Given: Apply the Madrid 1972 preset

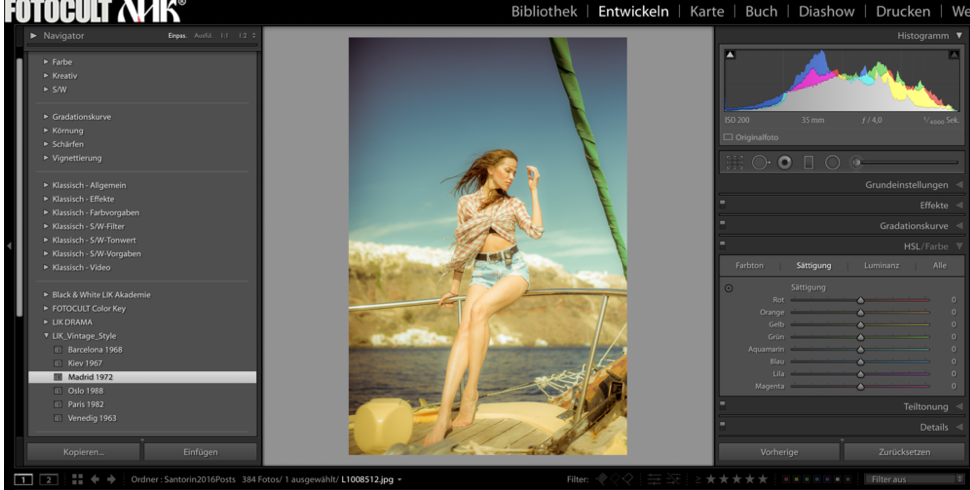Looking at the screenshot, I should click(142, 377).
